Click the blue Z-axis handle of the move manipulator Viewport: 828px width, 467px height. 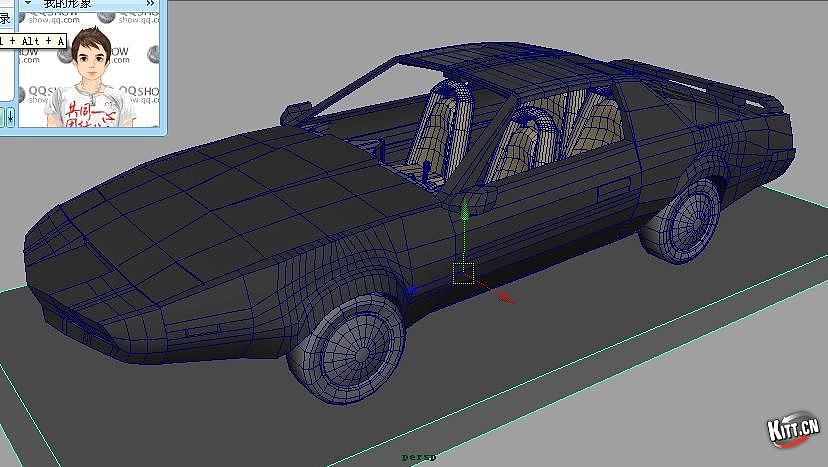click(x=411, y=289)
